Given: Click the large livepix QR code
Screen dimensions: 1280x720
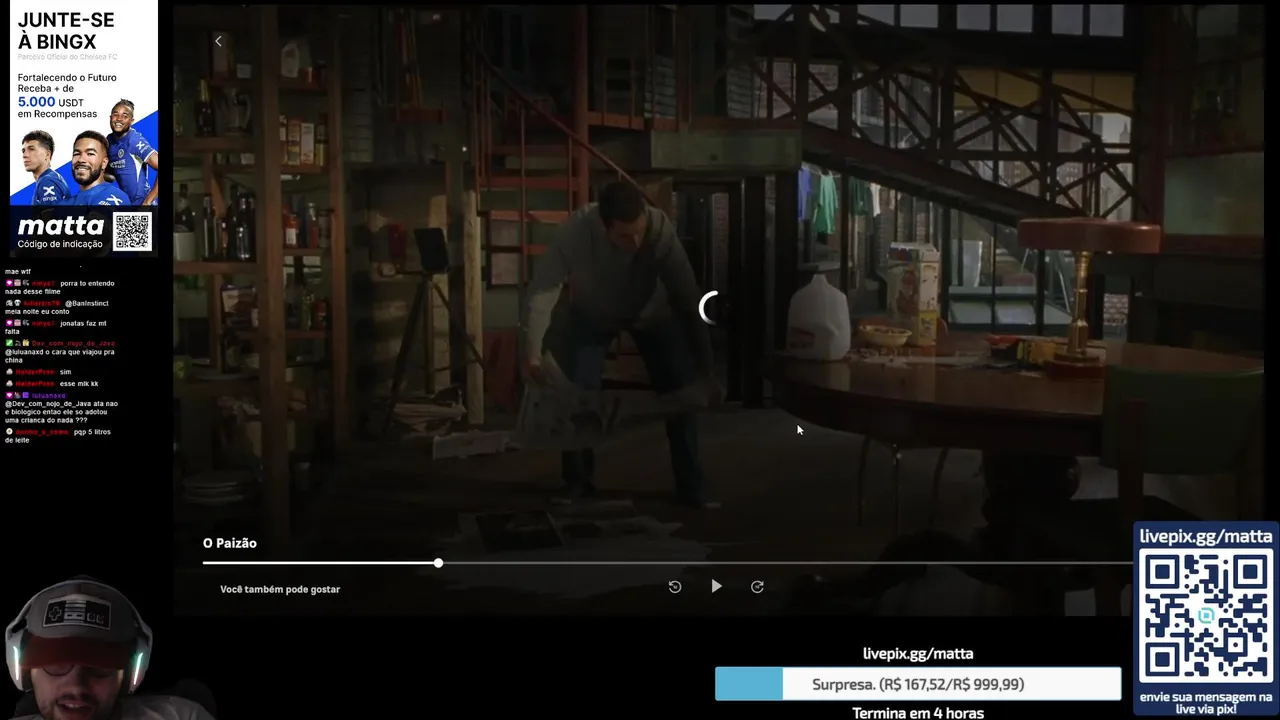Looking at the screenshot, I should point(1205,617).
